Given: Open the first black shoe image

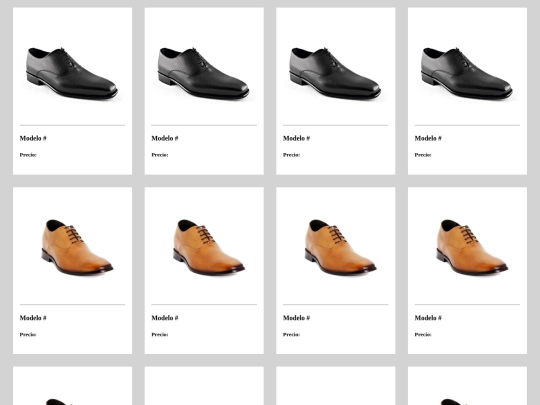Looking at the screenshot, I should point(72,74).
